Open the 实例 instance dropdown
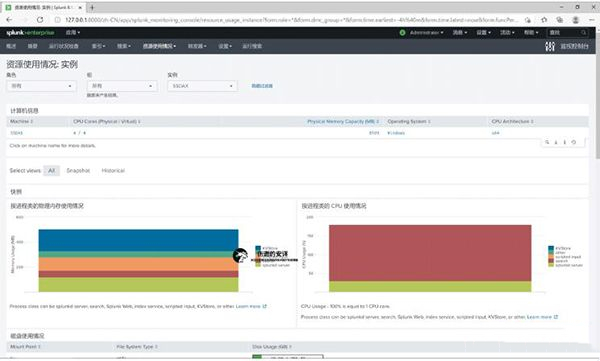 202,86
